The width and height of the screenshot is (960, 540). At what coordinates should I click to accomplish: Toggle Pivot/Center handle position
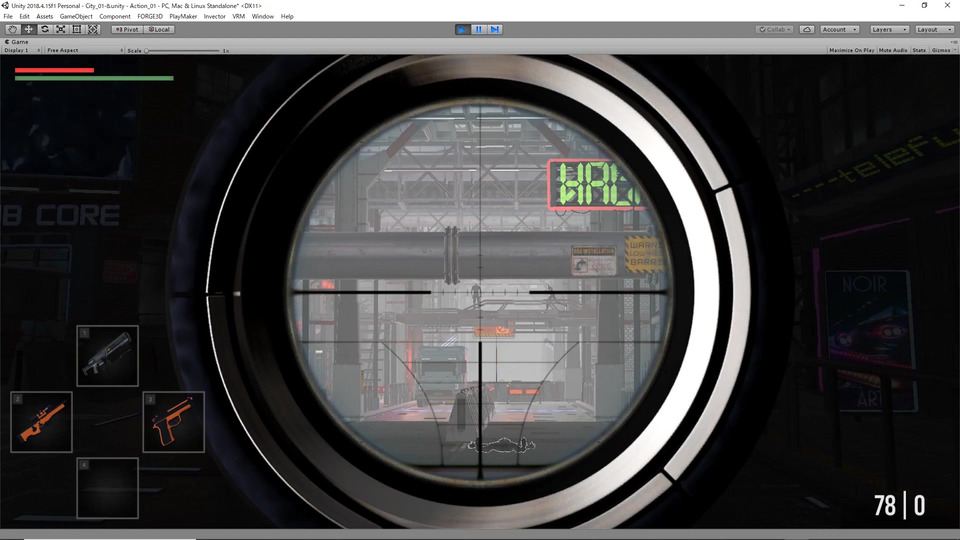point(127,29)
